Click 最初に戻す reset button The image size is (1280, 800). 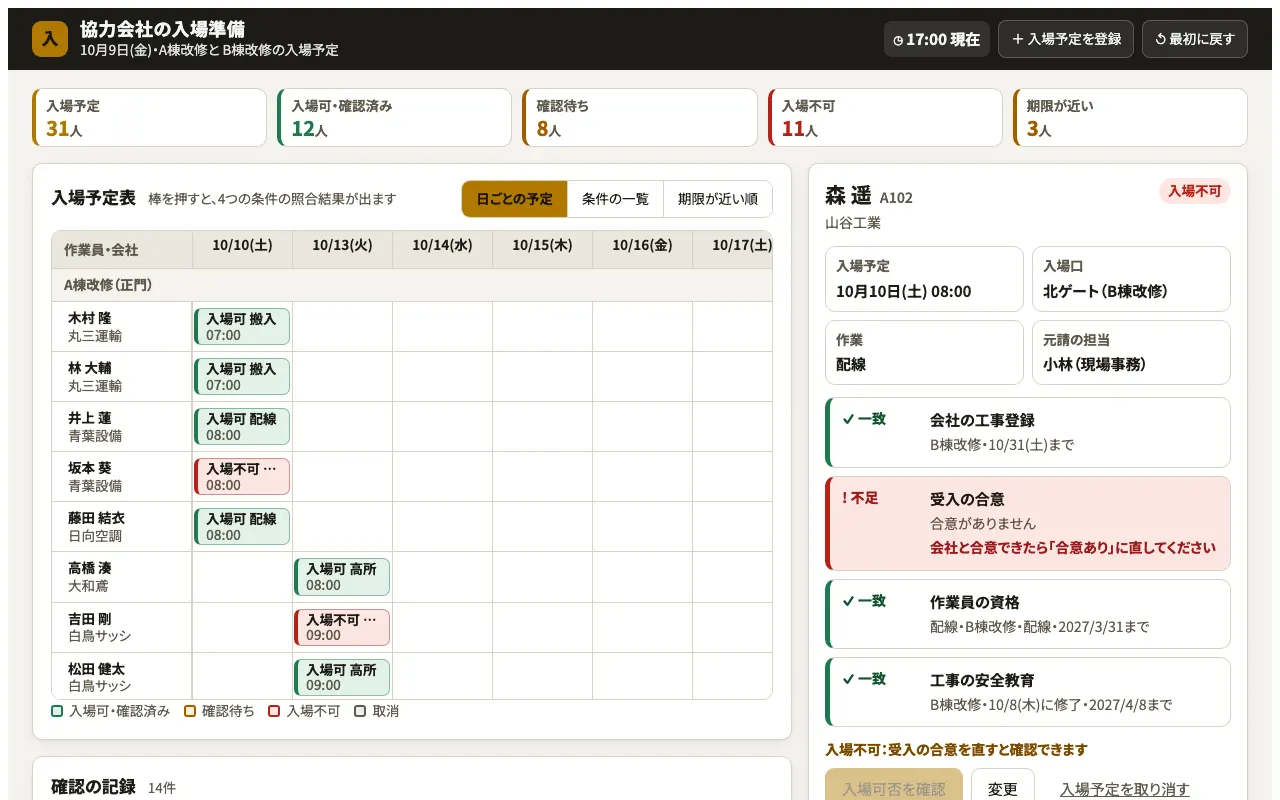[x=1195, y=39]
